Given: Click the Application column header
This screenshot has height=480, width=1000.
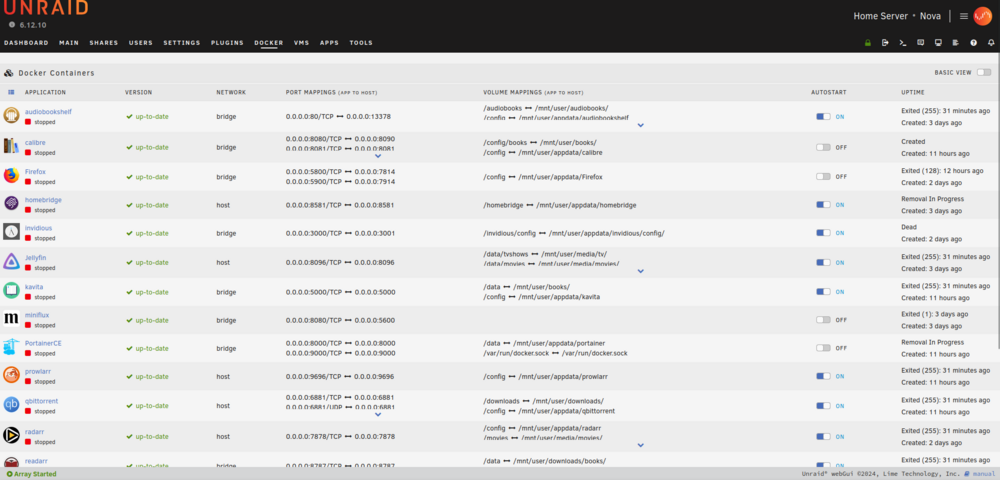Looking at the screenshot, I should pyautogui.click(x=45, y=92).
